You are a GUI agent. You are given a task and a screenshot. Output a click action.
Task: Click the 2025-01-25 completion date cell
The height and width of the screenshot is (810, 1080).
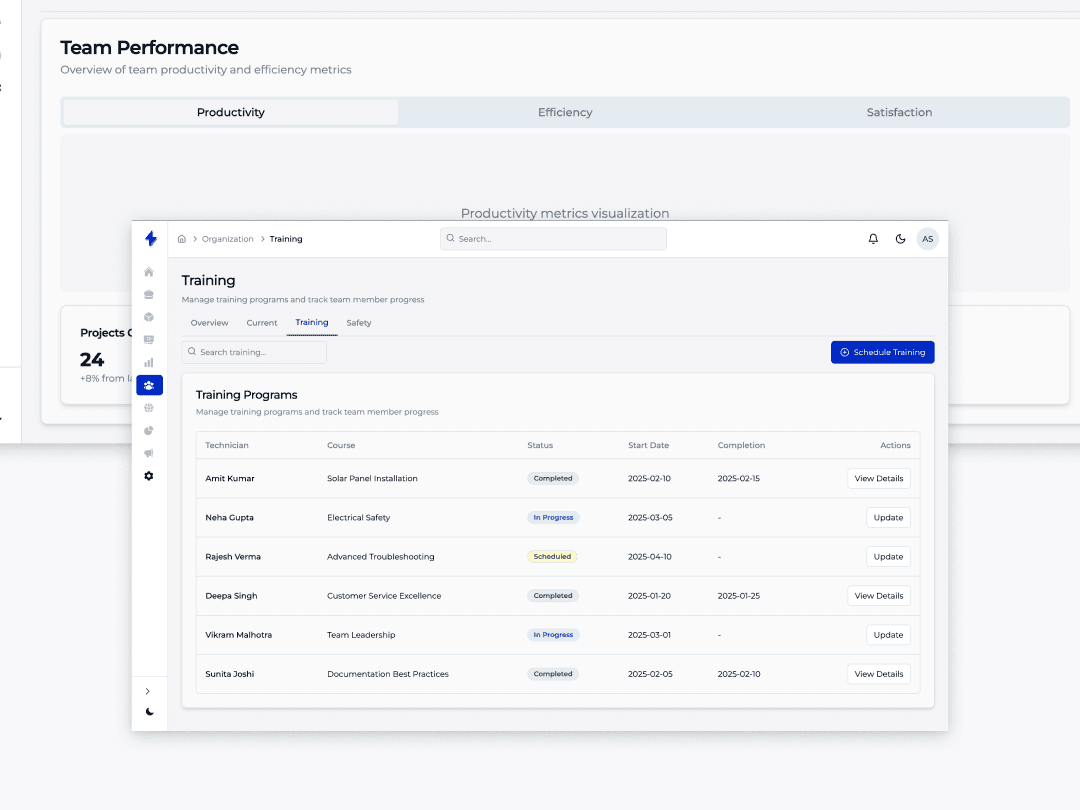coord(738,596)
